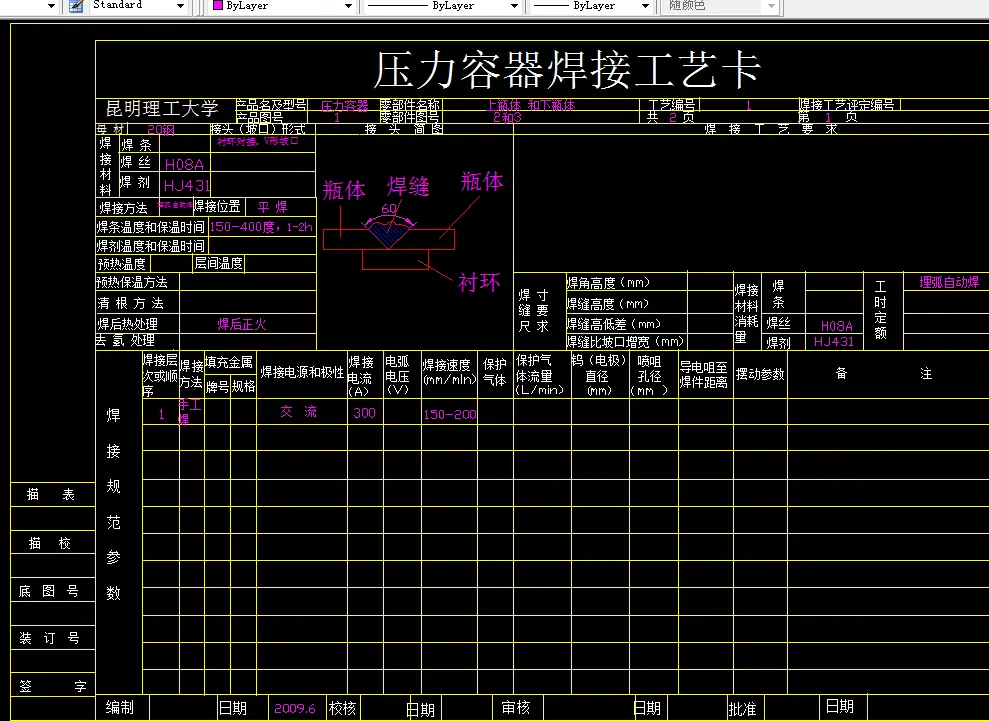The width and height of the screenshot is (989, 721).
Task: Select the 2009.6 date text at bottom
Action: pyautogui.click(x=296, y=707)
